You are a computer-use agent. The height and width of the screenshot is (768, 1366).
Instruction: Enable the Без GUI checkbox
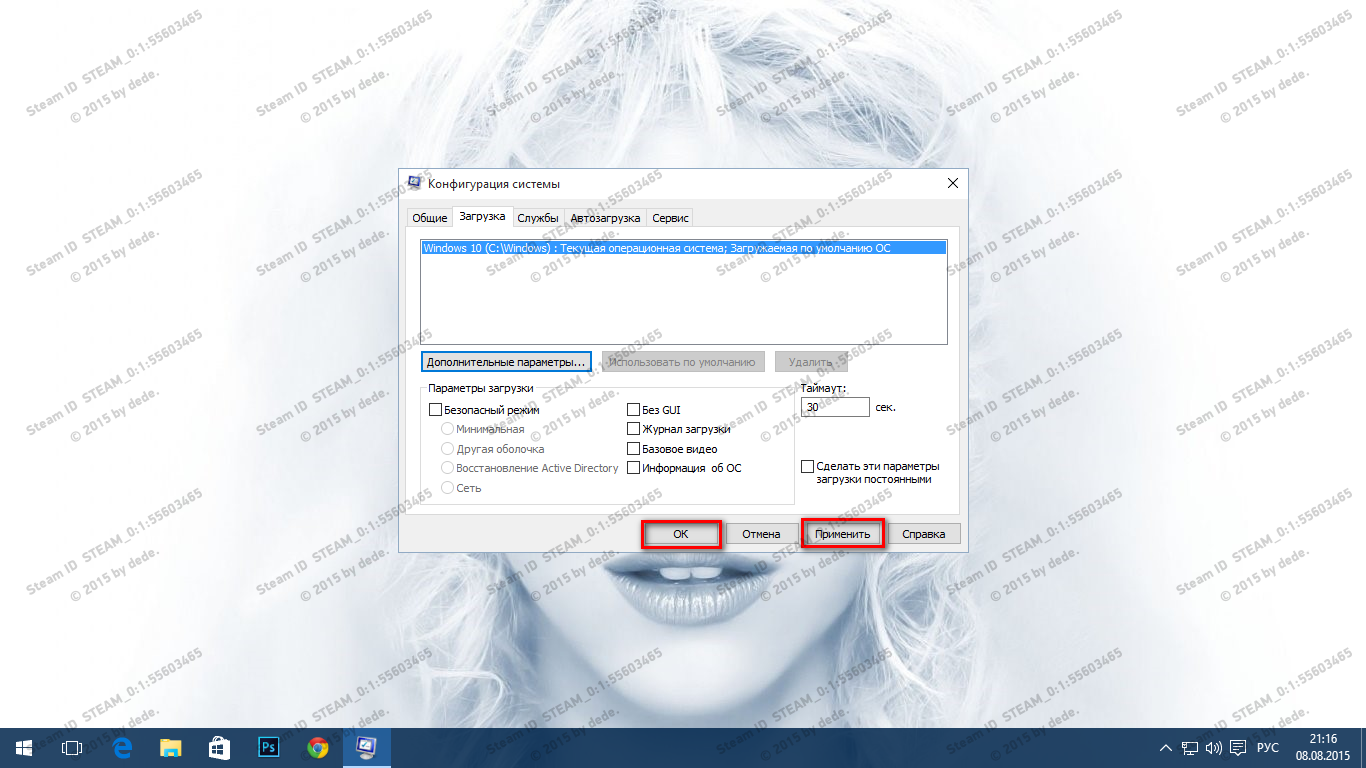click(654, 410)
